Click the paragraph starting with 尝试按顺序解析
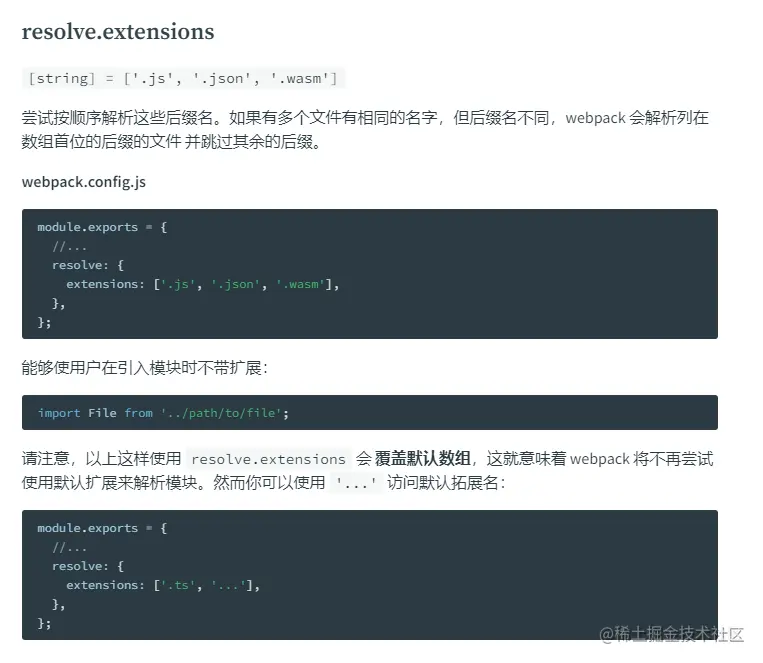The image size is (763, 663). click(x=365, y=129)
